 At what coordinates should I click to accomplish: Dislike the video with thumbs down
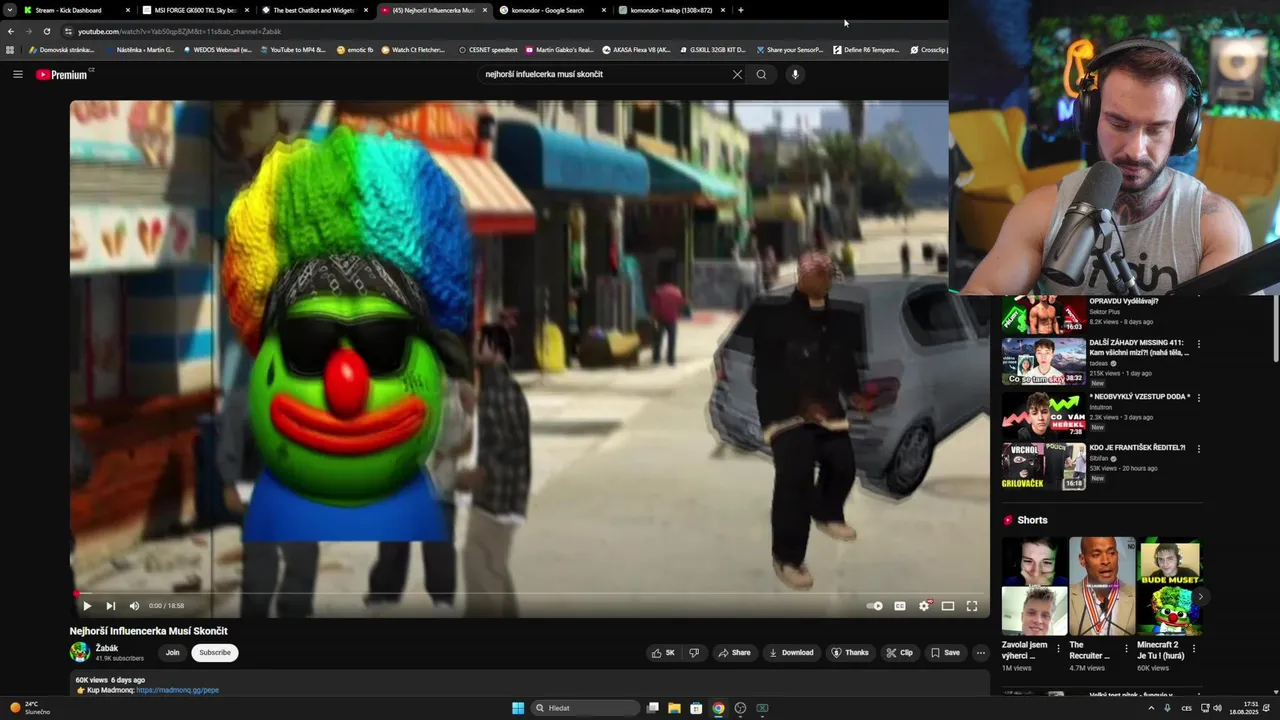694,652
